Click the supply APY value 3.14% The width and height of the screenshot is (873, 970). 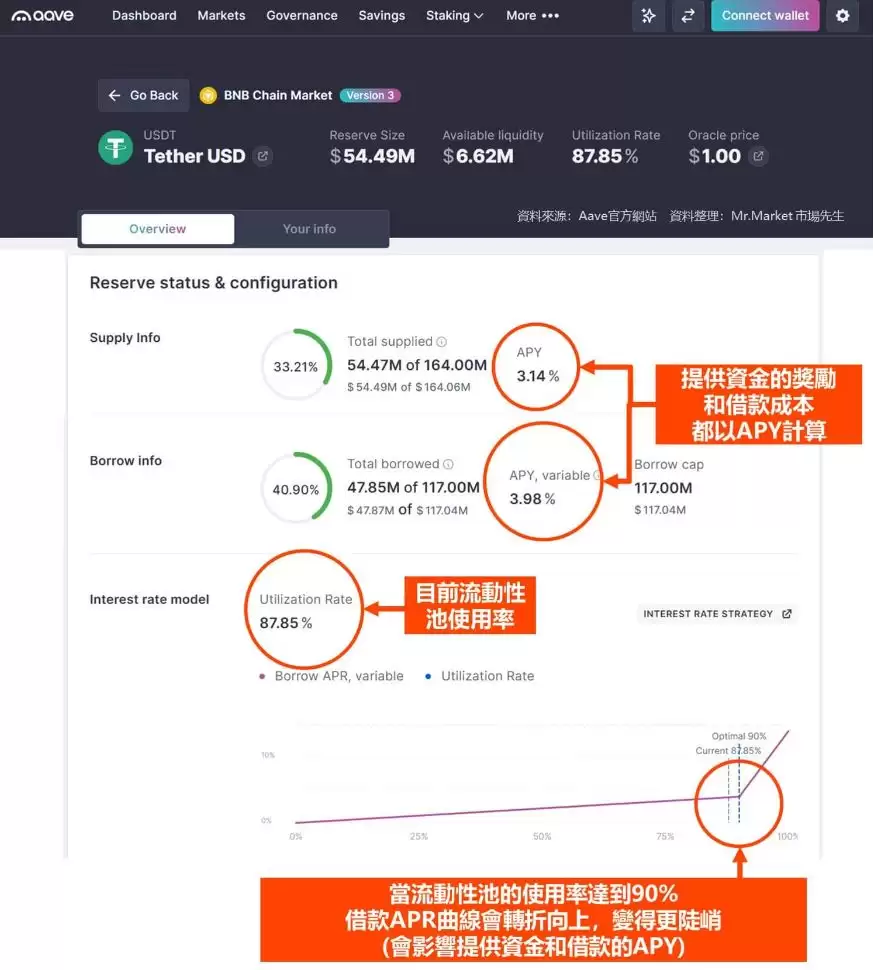[538, 376]
